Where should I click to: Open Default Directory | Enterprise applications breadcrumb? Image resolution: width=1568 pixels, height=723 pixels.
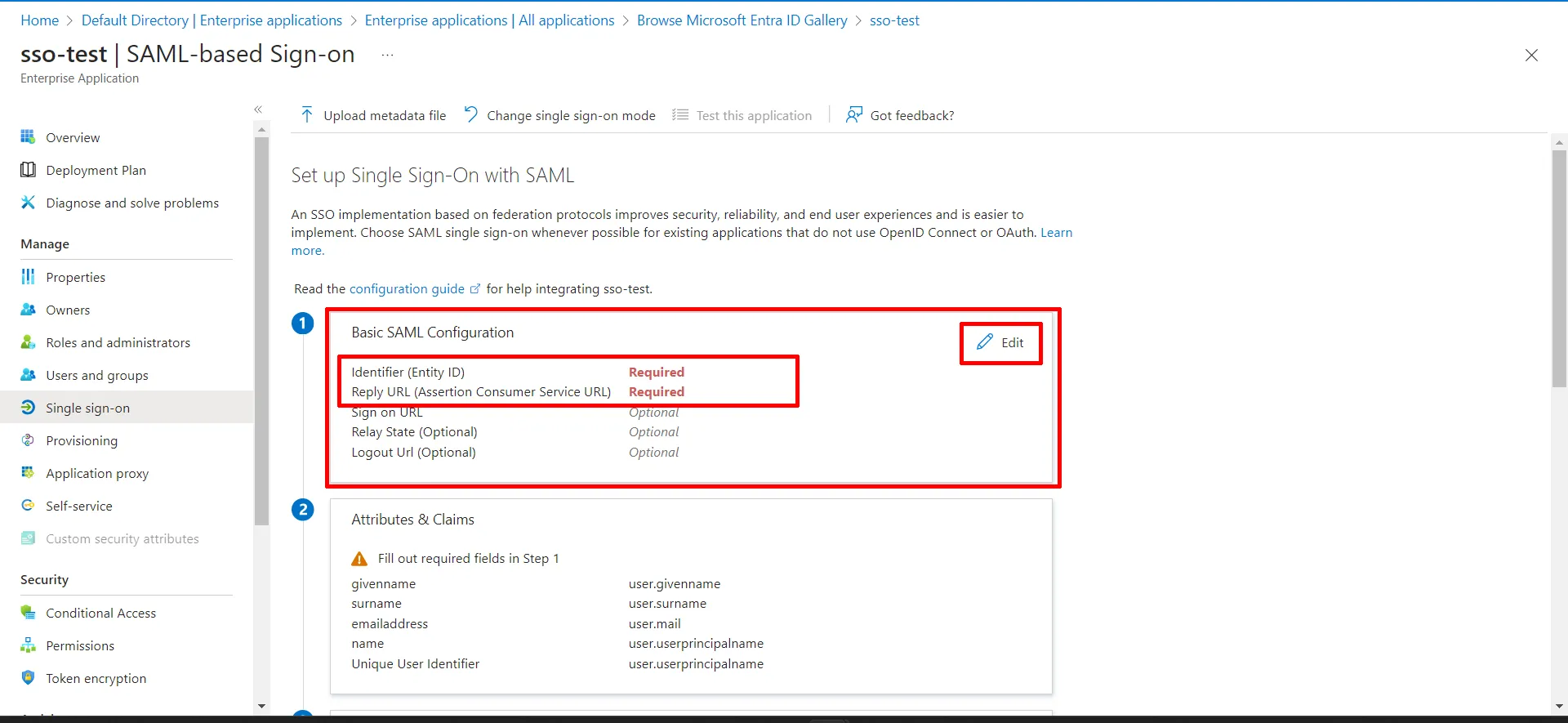click(212, 20)
